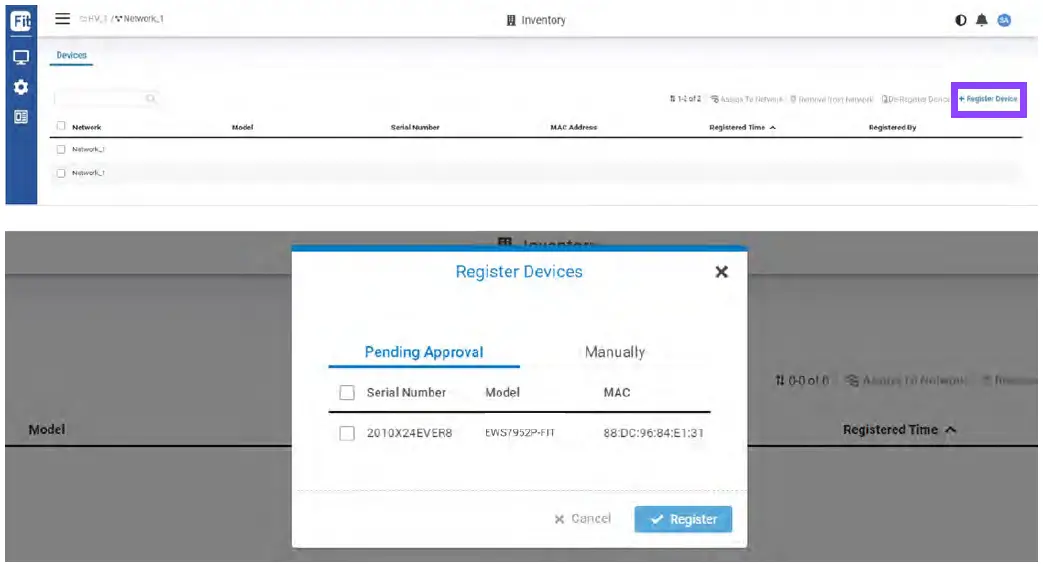Sort top table by Serial Number column
This screenshot has height=566, width=1043.
[x=415, y=127]
